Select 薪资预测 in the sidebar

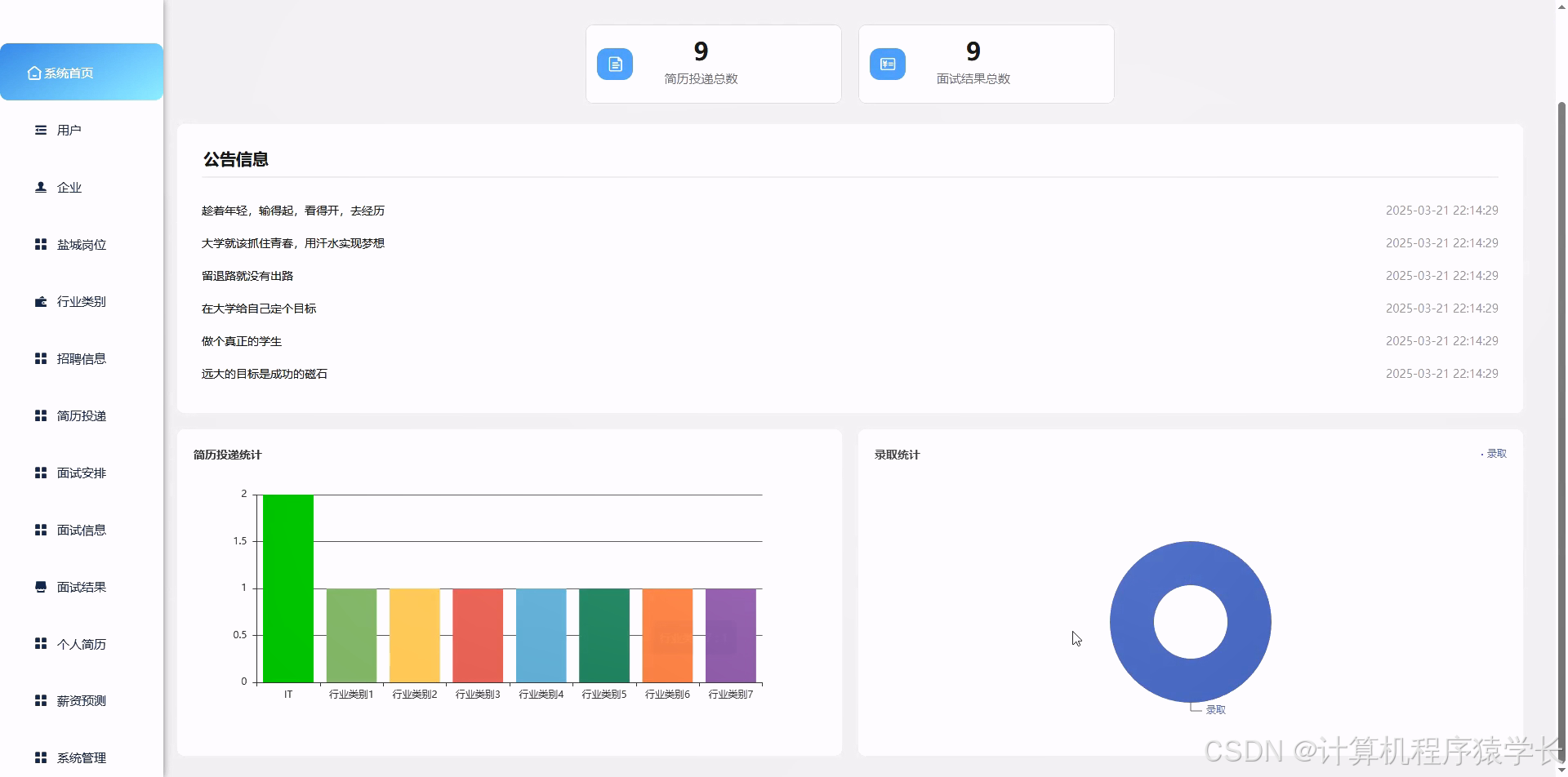(x=82, y=700)
